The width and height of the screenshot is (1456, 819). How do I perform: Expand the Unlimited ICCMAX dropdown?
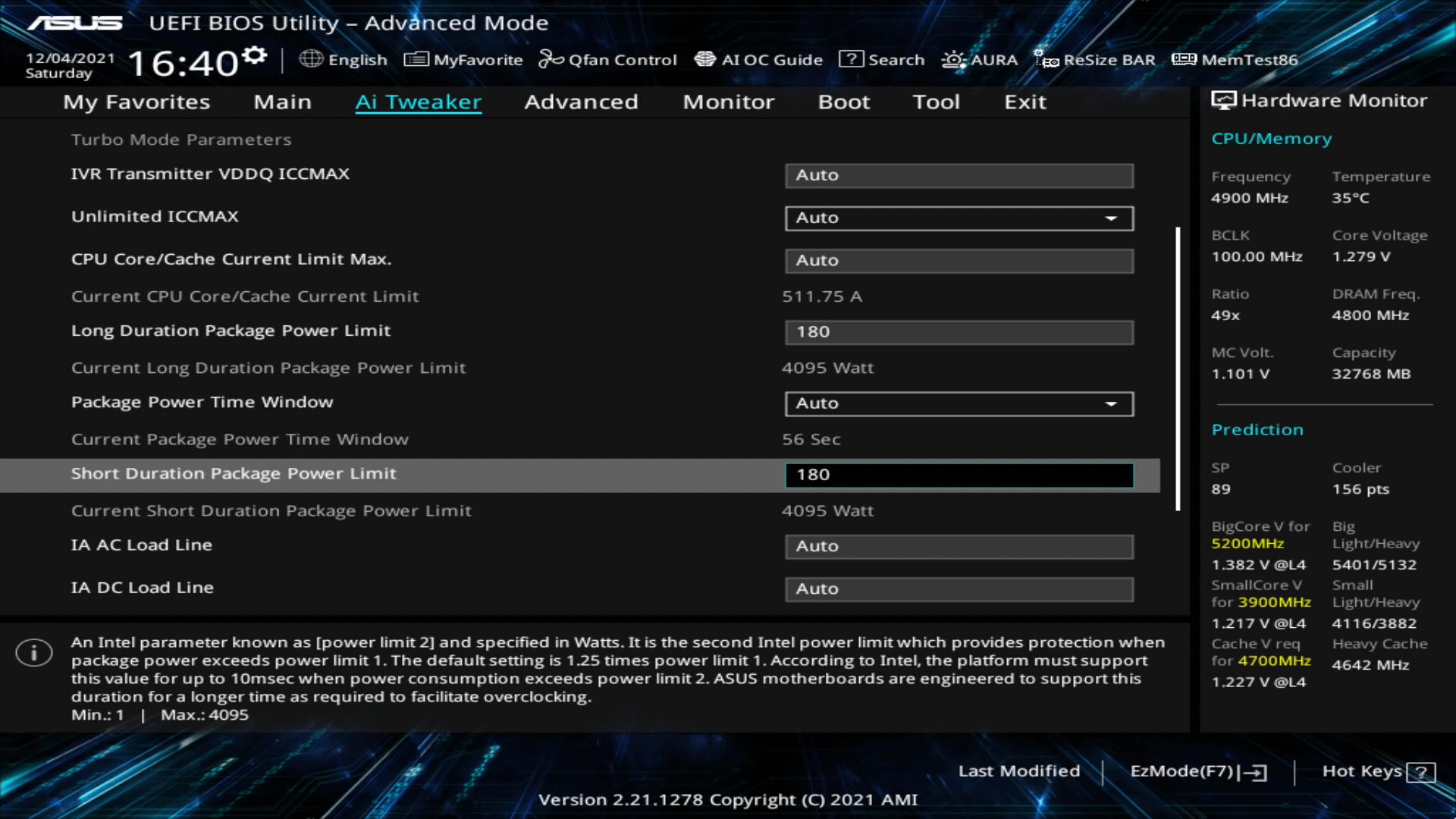point(959,218)
